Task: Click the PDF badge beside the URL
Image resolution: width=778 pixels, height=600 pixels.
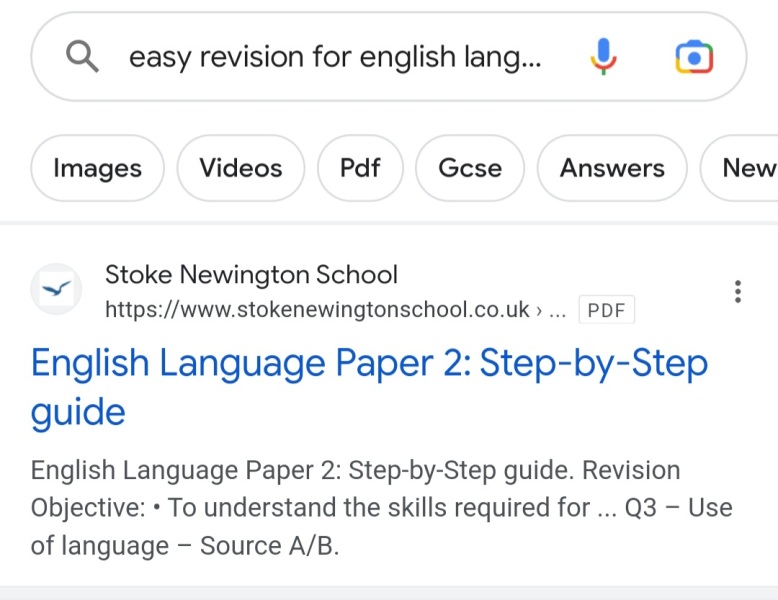Action: [x=606, y=310]
